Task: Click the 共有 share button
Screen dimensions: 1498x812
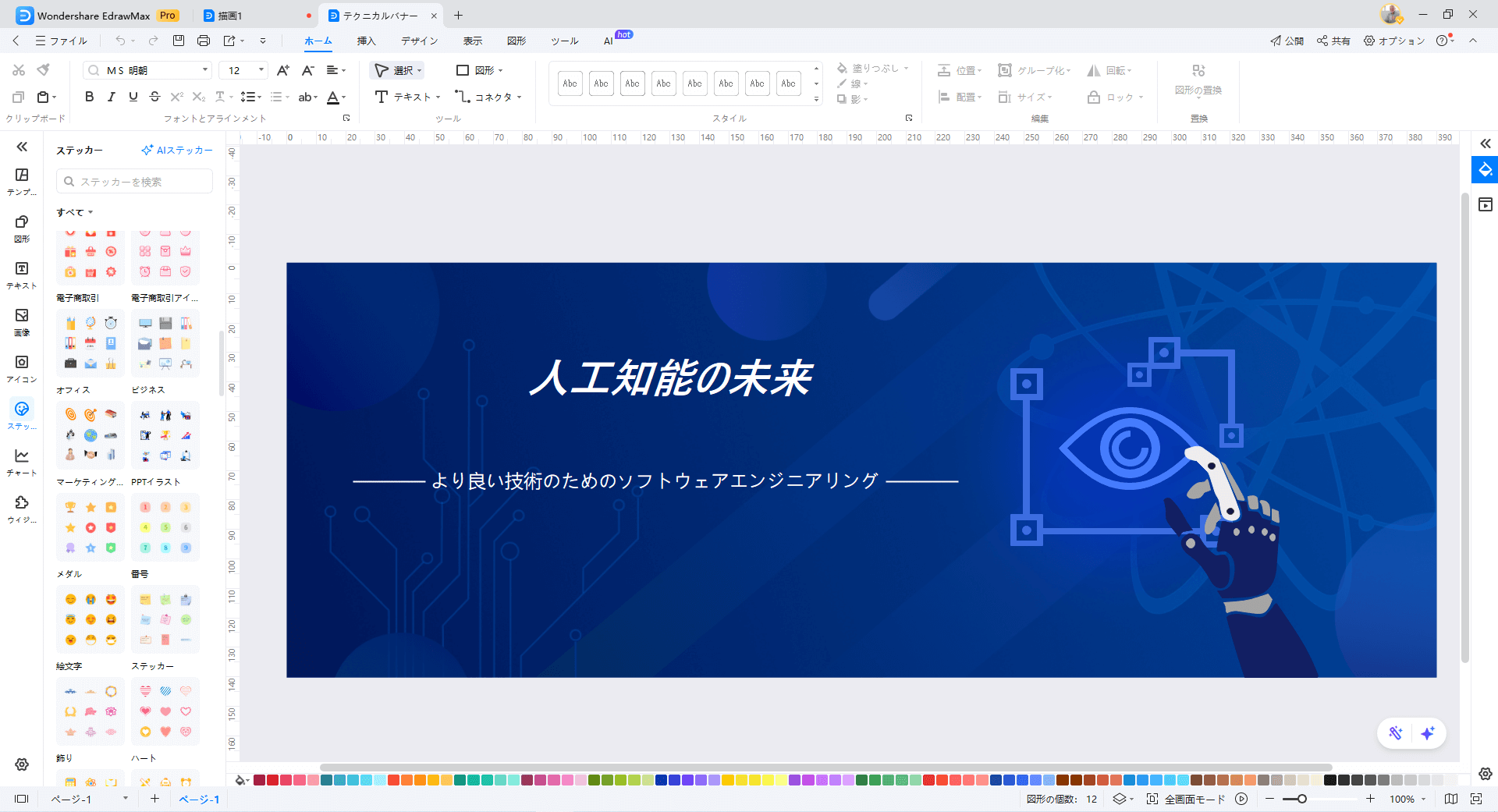Action: pos(1333,41)
